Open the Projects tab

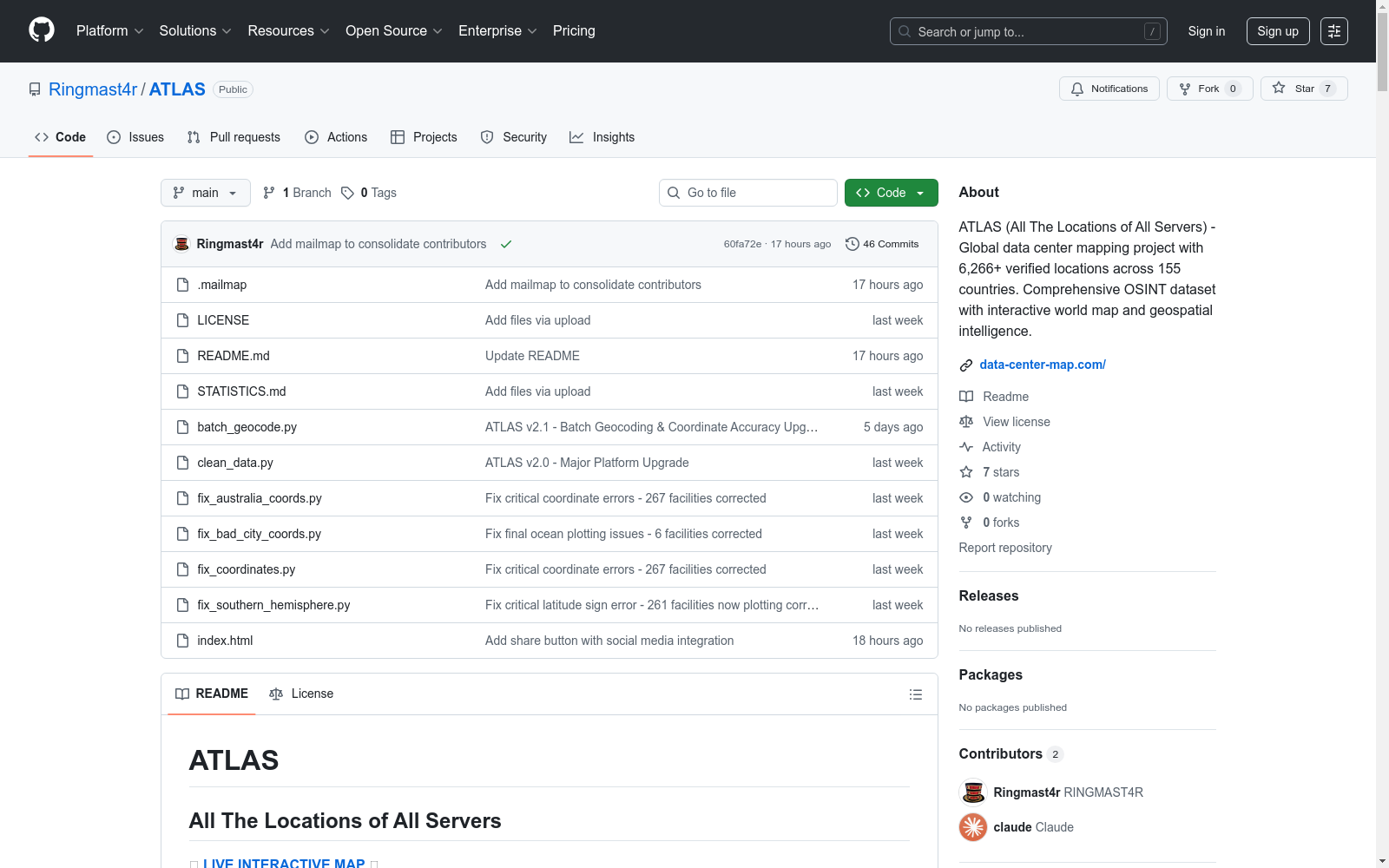424,137
